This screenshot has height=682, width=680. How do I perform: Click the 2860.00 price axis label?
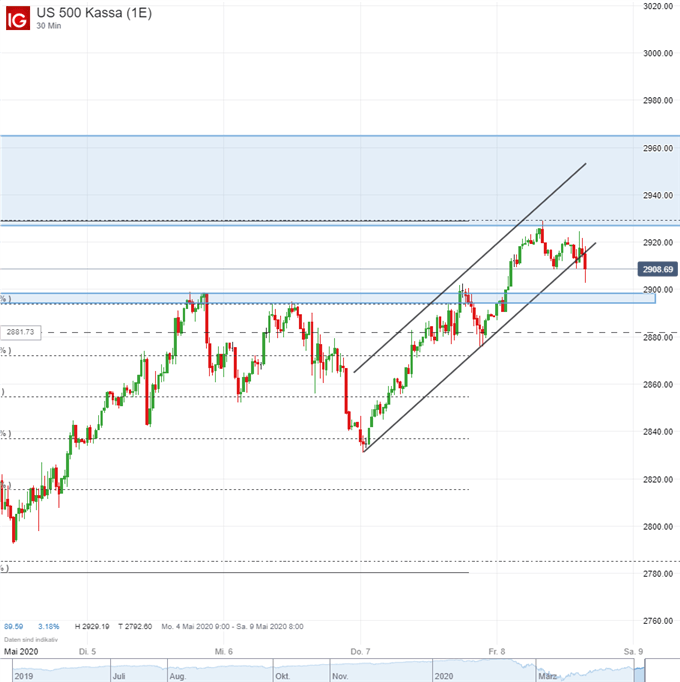coord(658,384)
